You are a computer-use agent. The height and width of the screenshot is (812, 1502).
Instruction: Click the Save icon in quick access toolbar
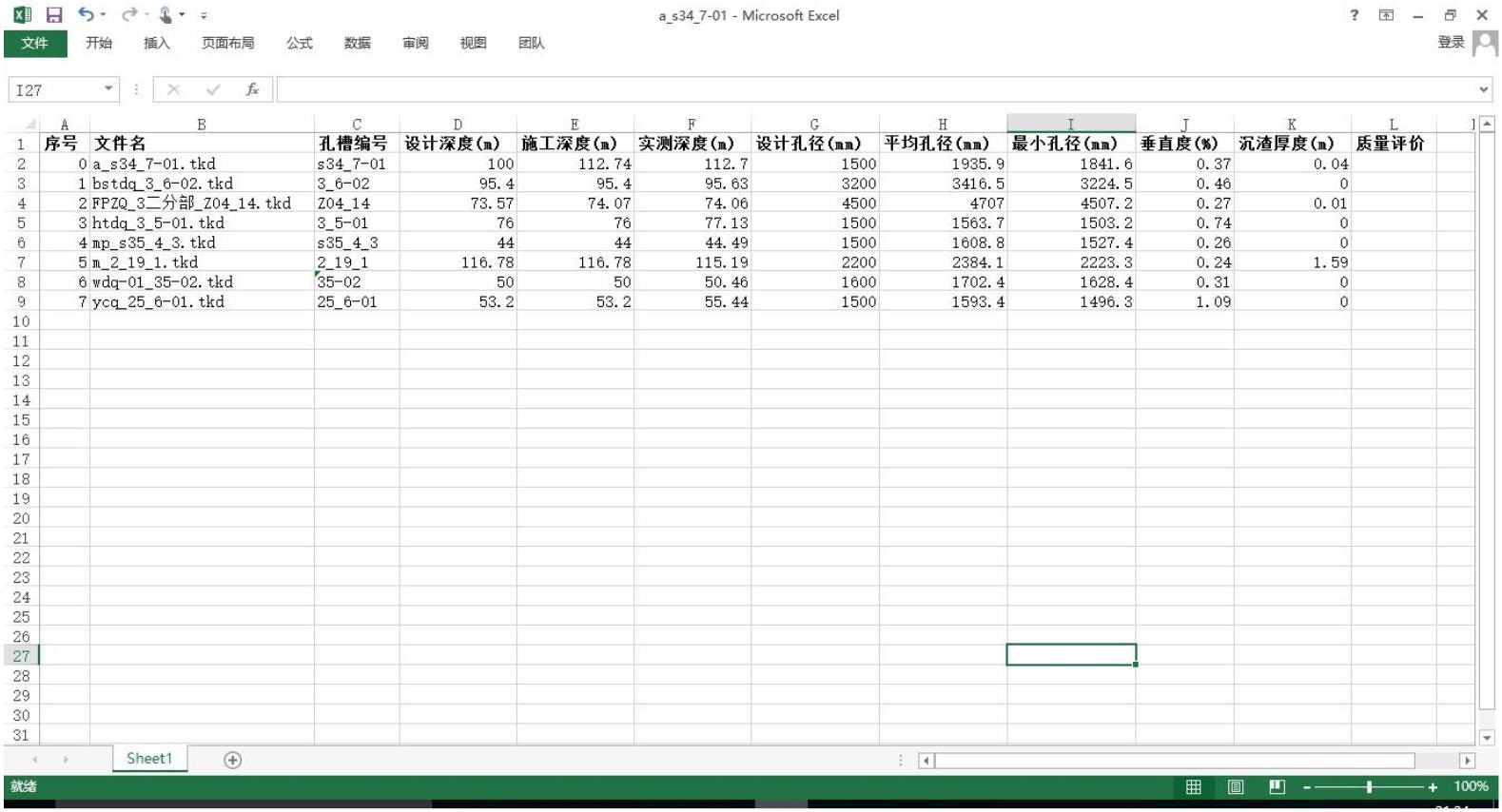54,15
